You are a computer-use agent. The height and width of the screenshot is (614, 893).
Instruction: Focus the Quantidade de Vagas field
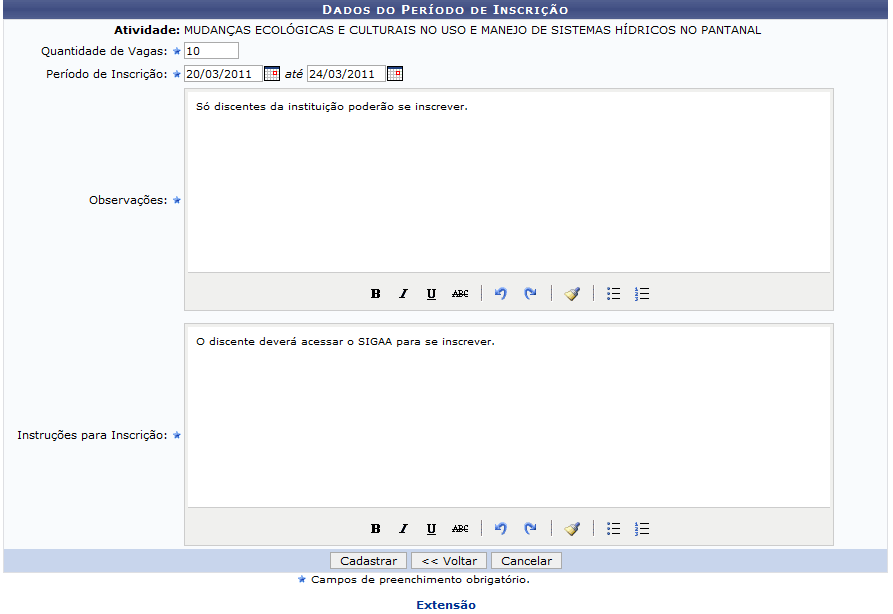(x=211, y=51)
